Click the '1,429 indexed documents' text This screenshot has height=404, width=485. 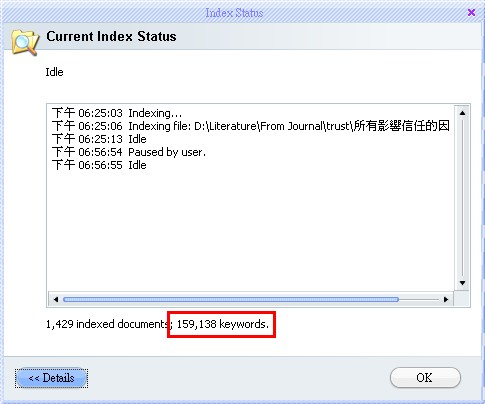107,324
